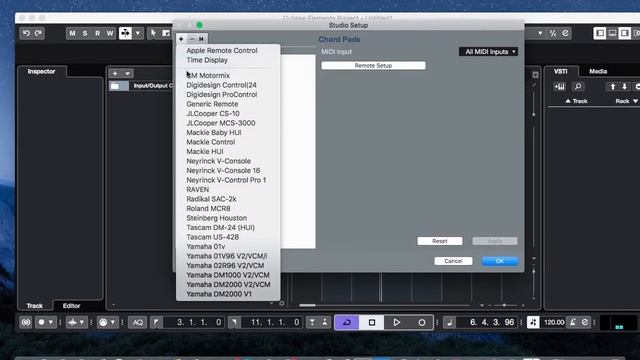The image size is (640, 360).
Task: Click the plus Add Track button
Action: coord(115,73)
